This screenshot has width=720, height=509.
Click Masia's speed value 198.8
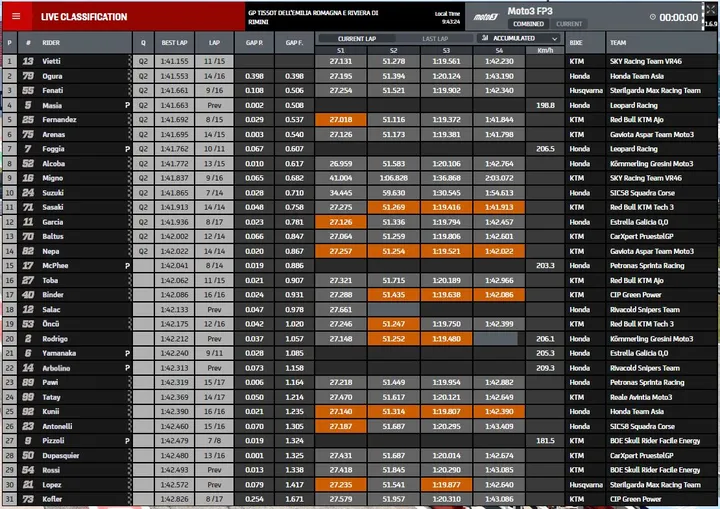click(545, 105)
